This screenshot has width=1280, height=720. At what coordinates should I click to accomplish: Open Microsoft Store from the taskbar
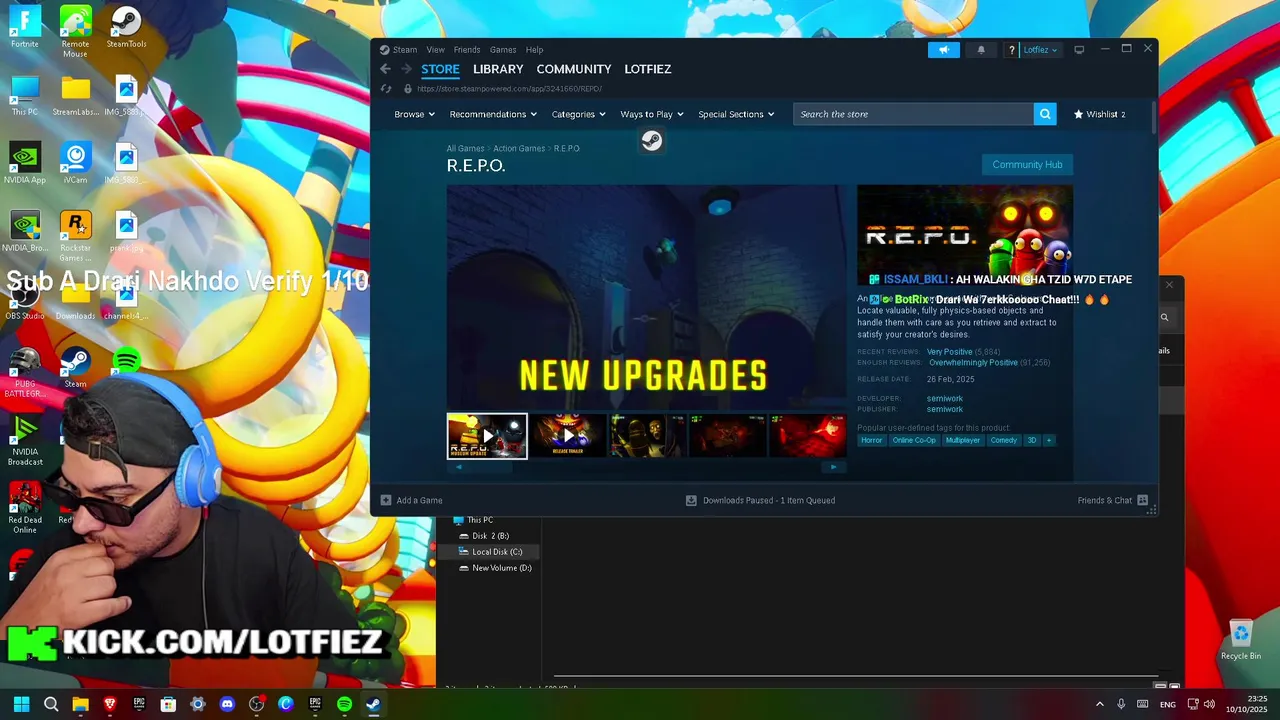(x=168, y=704)
